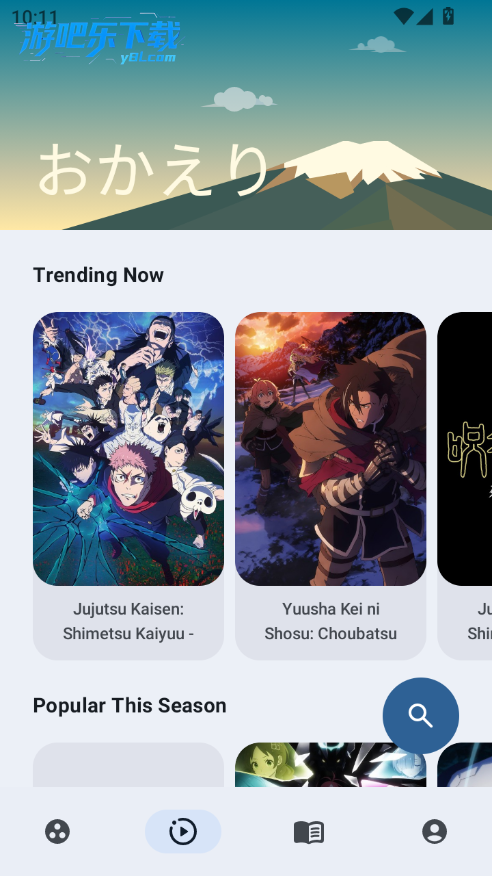Tap the floating search magnifier button
This screenshot has height=876, width=492.
coord(421,716)
